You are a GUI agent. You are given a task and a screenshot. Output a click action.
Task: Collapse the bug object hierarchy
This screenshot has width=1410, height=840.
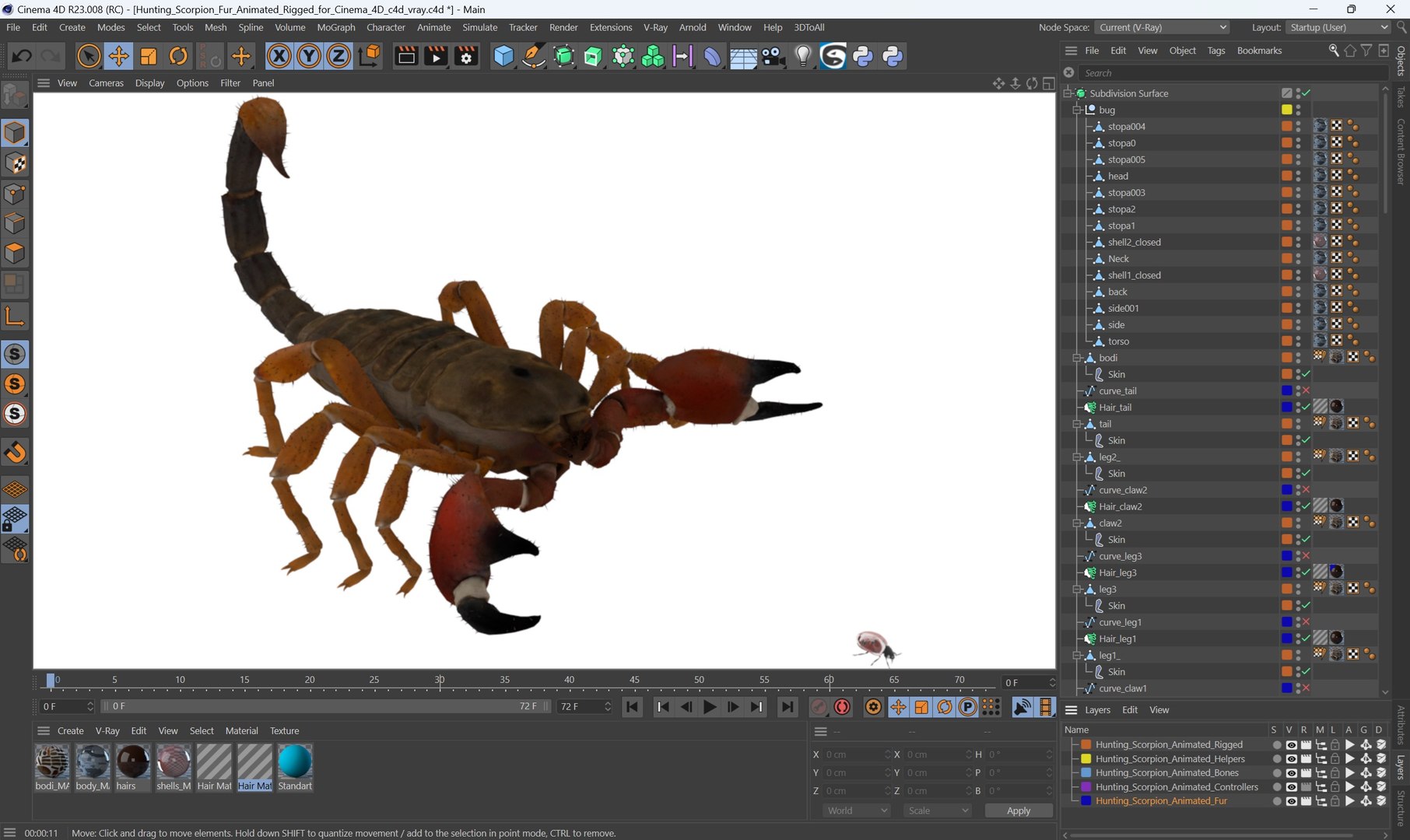(x=1078, y=110)
